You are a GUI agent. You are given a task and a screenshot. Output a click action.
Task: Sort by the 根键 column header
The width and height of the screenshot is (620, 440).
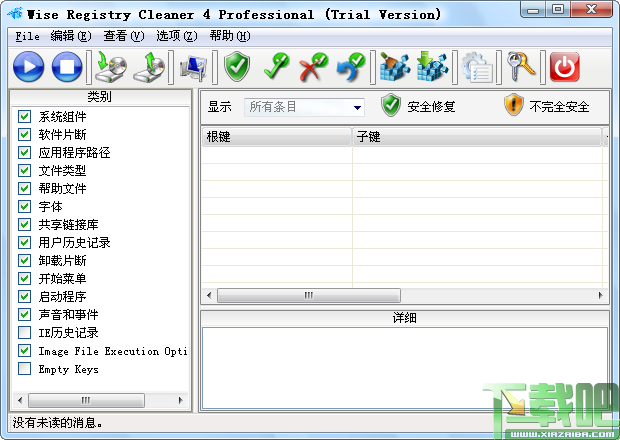coord(276,137)
